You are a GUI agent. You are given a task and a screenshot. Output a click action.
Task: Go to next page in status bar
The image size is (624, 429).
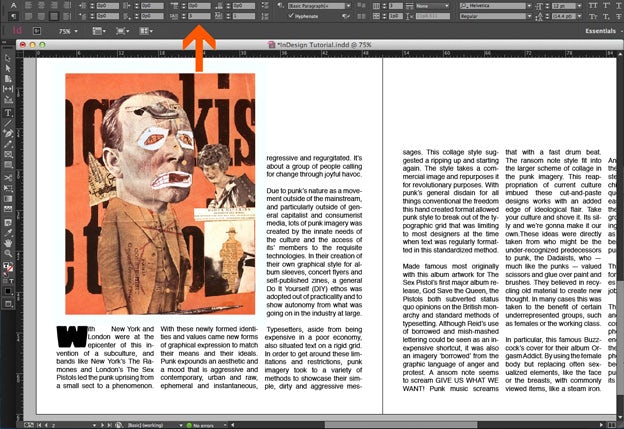[x=103, y=425]
